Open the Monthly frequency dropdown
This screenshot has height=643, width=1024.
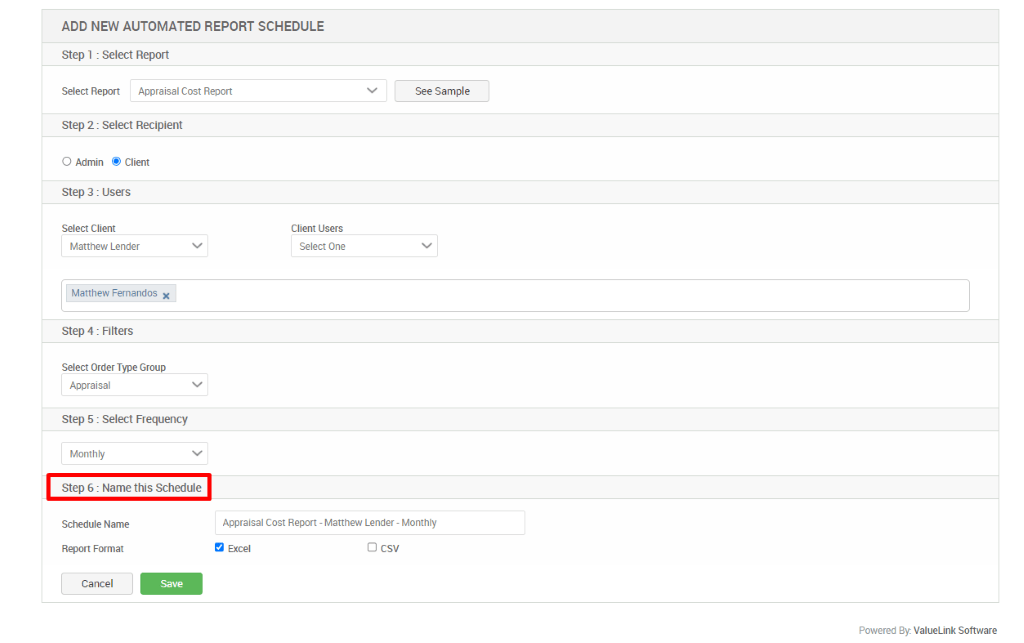[x=134, y=452]
